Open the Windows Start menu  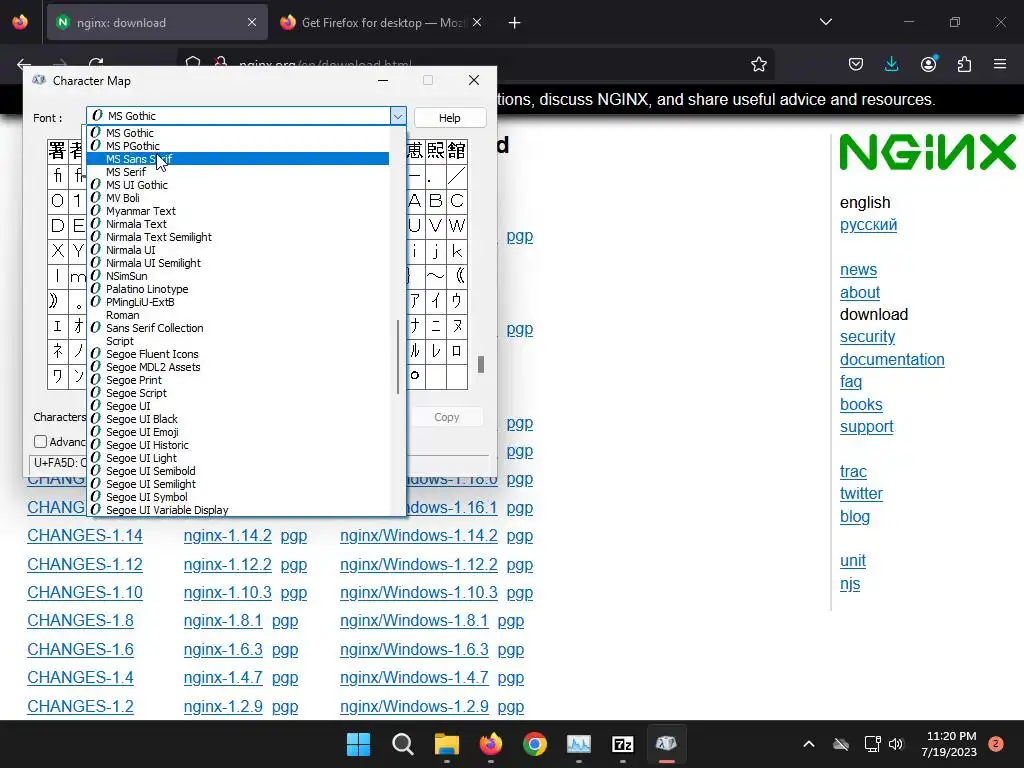click(x=358, y=744)
